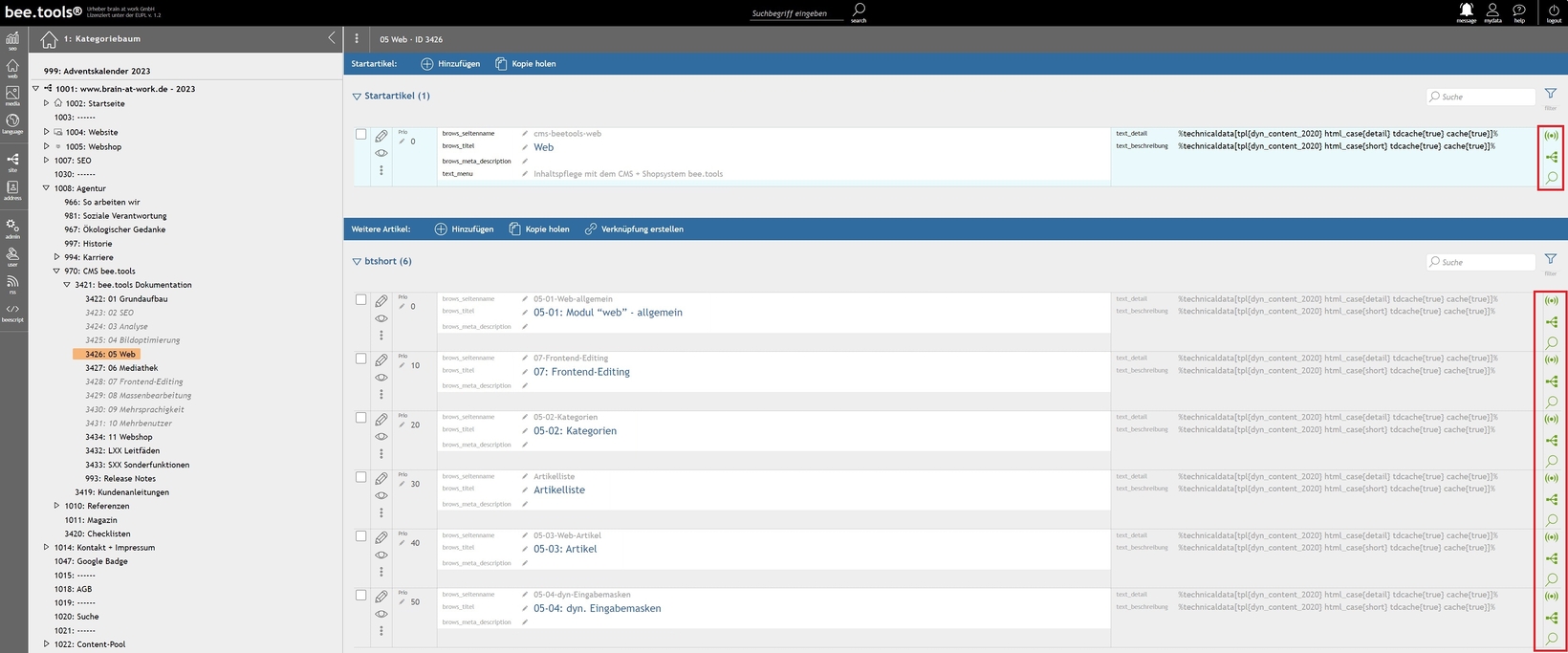Image resolution: width=1568 pixels, height=653 pixels.
Task: Collapse the 1008: Agentur tree node
Action: click(x=46, y=188)
